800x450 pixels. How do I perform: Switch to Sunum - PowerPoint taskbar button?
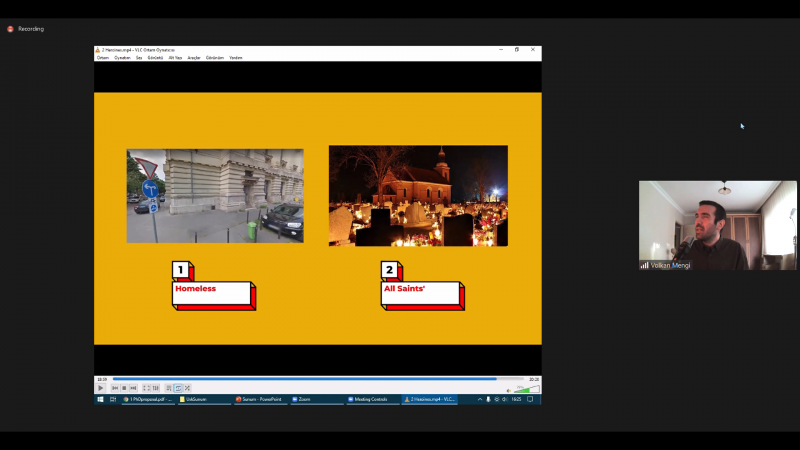click(260, 399)
